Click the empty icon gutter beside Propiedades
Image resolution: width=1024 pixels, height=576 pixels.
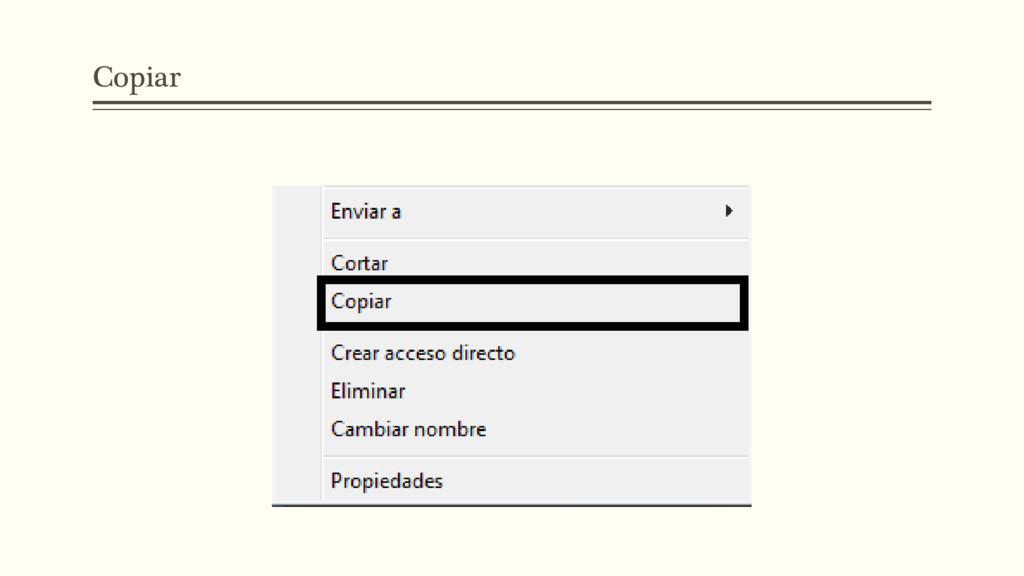pos(297,481)
